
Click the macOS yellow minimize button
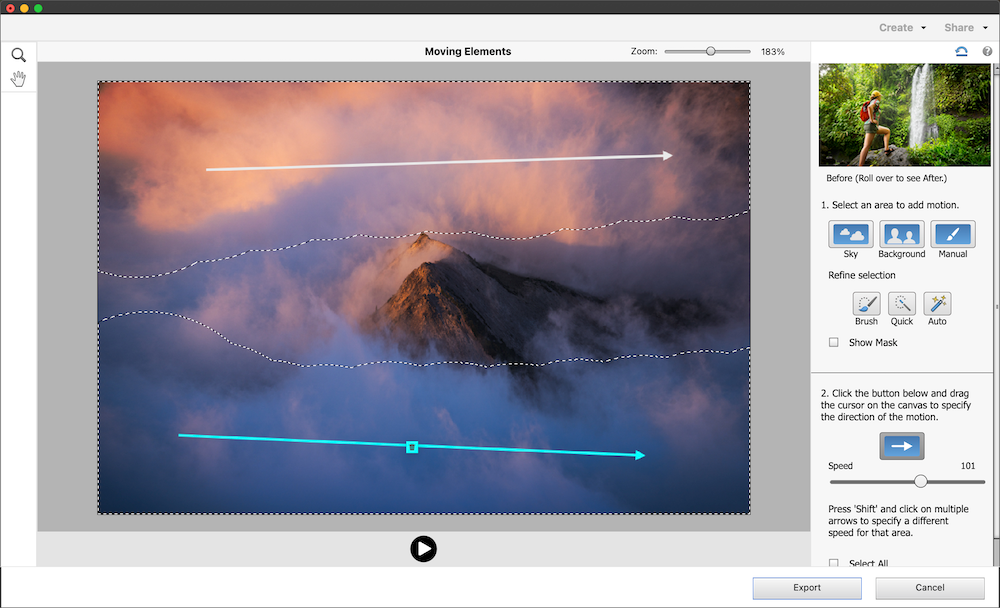[x=24, y=8]
